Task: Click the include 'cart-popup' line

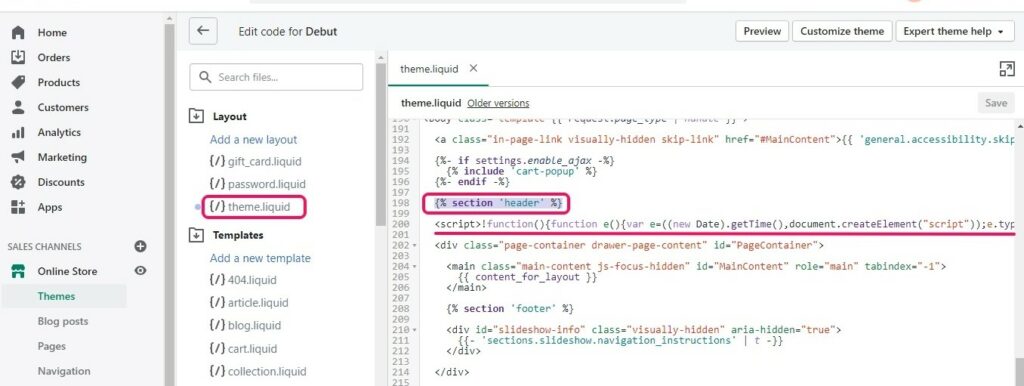Action: click(522, 171)
